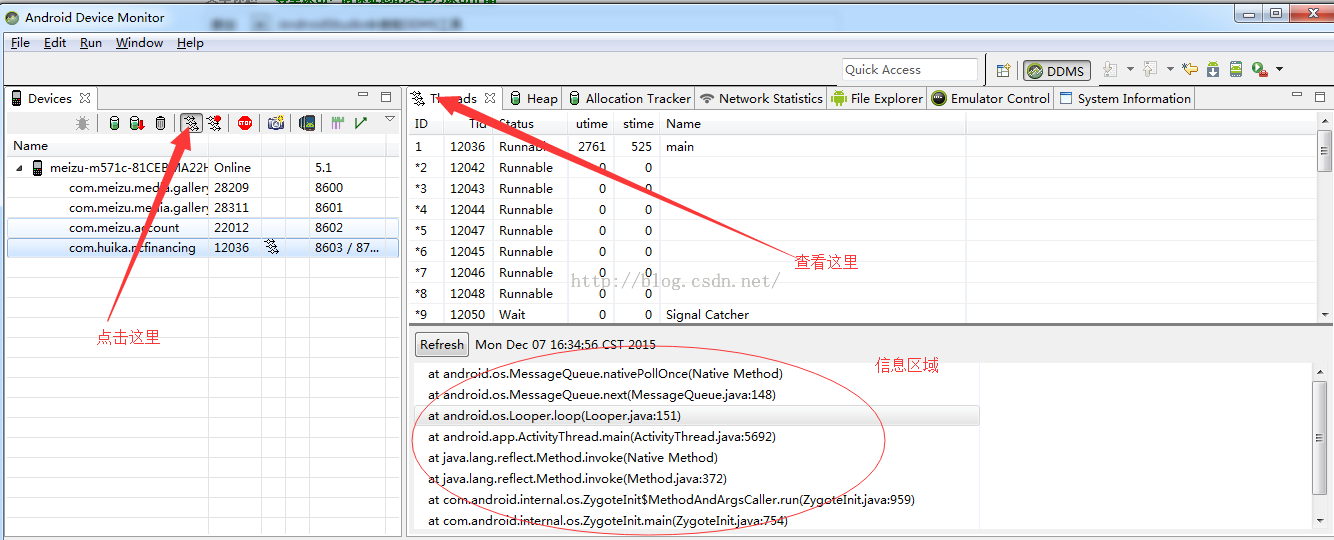This screenshot has width=1334, height=540.
Task: Open the Android Virtual Device Manager icon
Action: 1236,69
